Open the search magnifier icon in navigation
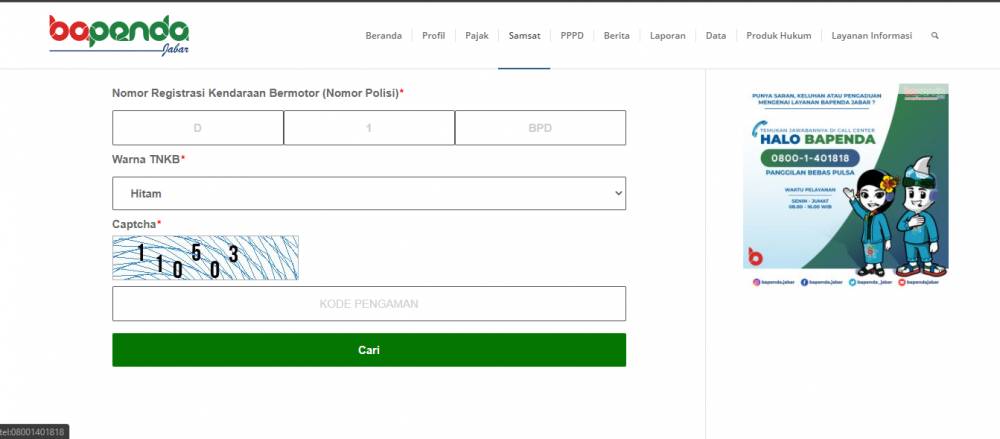This screenshot has height=439, width=1000. (x=934, y=36)
